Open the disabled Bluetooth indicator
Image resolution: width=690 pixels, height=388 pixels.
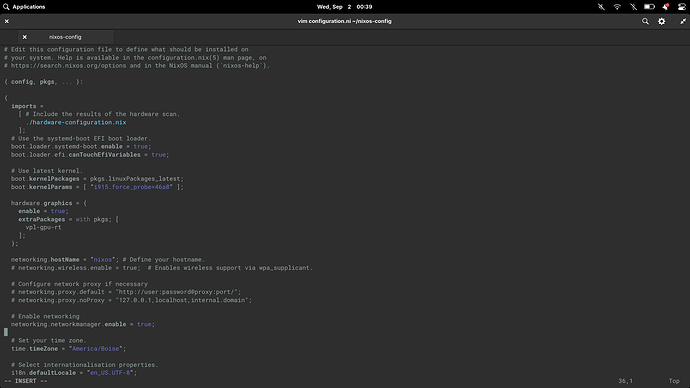coord(633,7)
